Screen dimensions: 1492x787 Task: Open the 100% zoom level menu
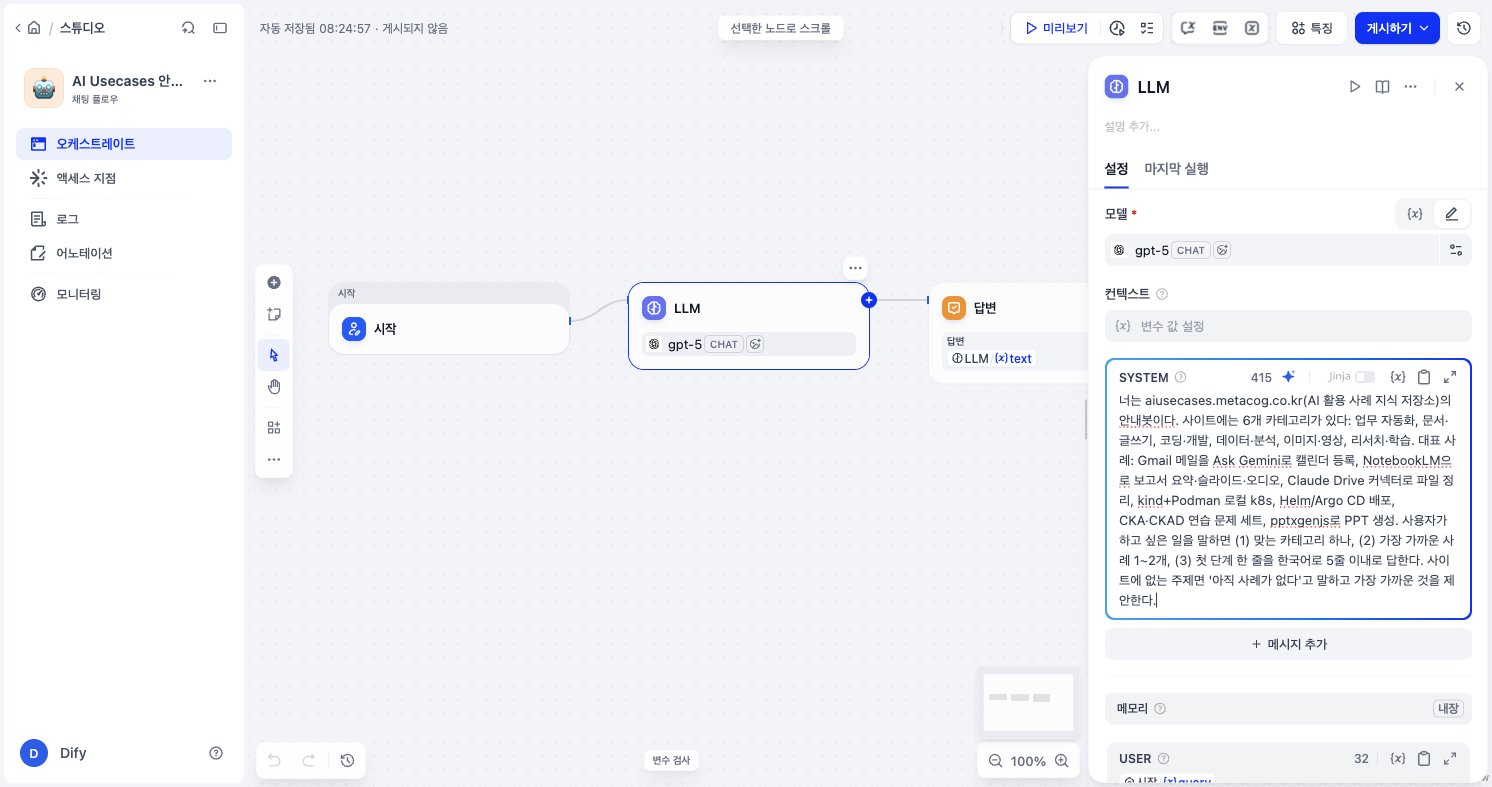[1028, 761]
